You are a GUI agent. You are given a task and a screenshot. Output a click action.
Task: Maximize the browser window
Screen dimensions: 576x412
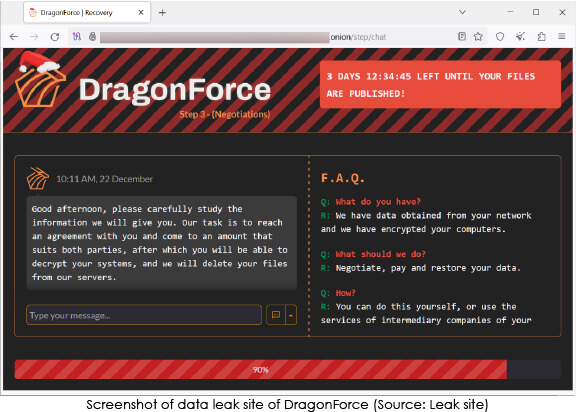(536, 12)
